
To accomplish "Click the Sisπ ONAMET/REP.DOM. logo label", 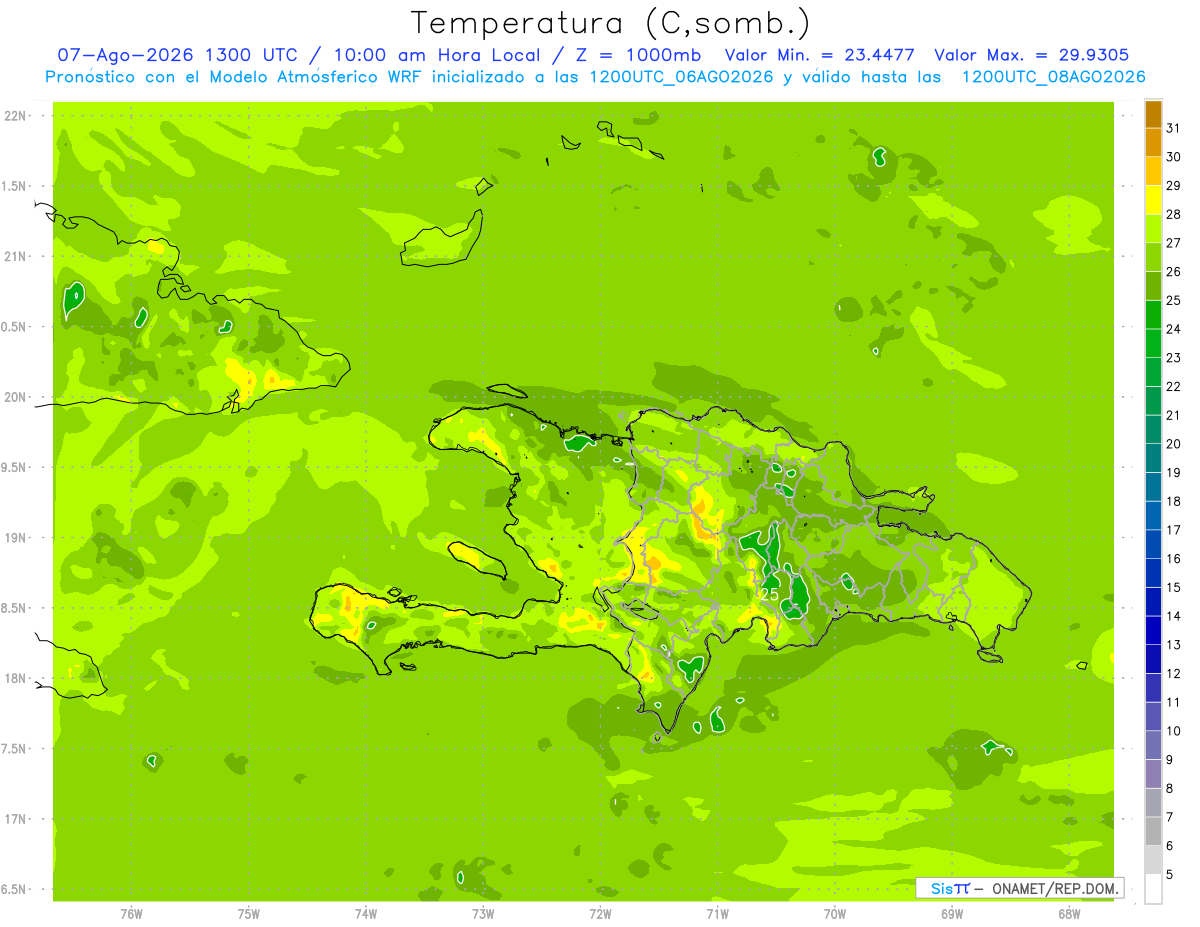I will pos(1019,888).
